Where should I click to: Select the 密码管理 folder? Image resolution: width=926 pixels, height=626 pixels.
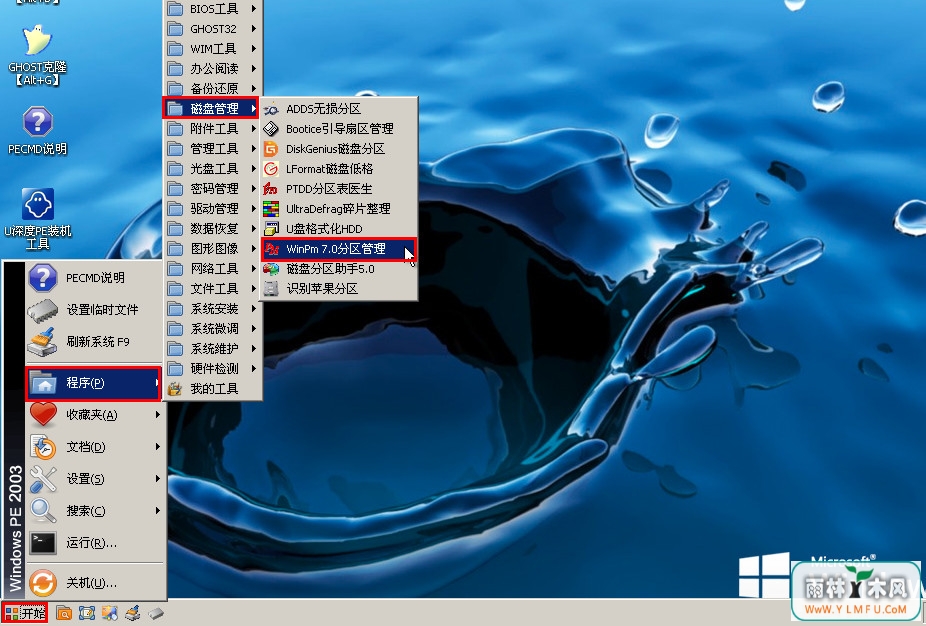pyautogui.click(x=213, y=189)
